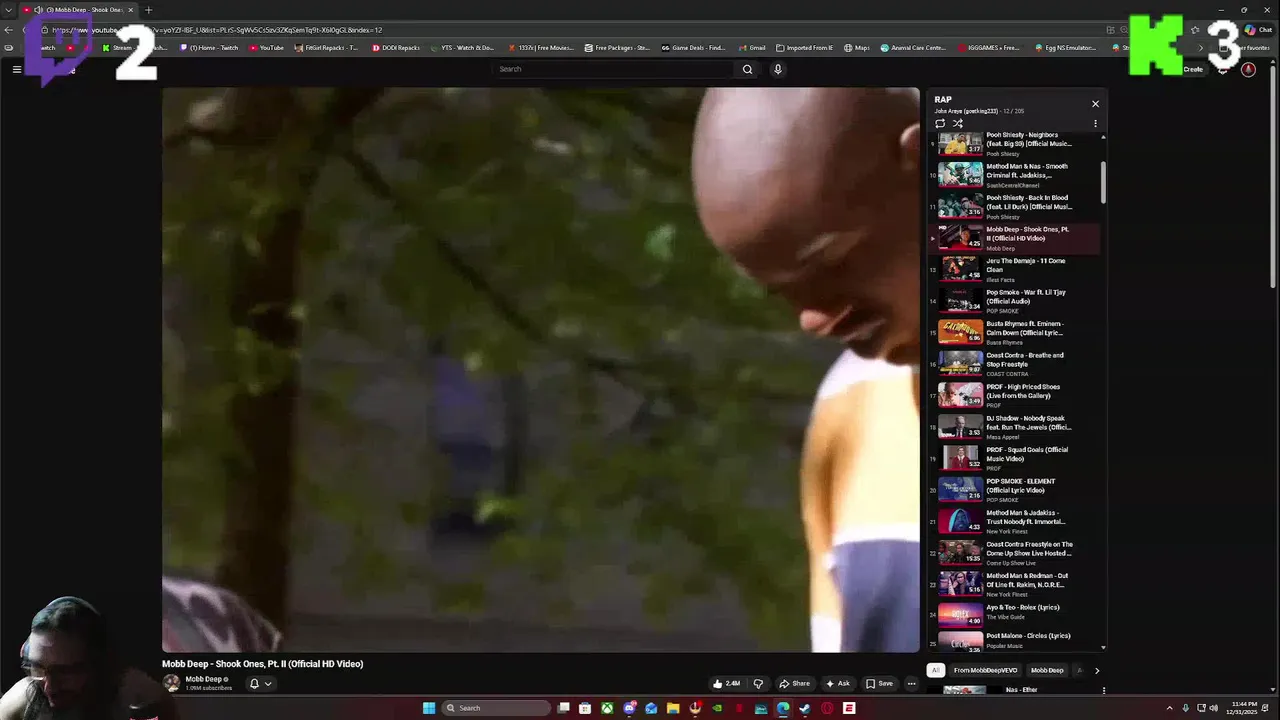Play Jeru The Damaja - 11 Come Clean

(1015, 269)
